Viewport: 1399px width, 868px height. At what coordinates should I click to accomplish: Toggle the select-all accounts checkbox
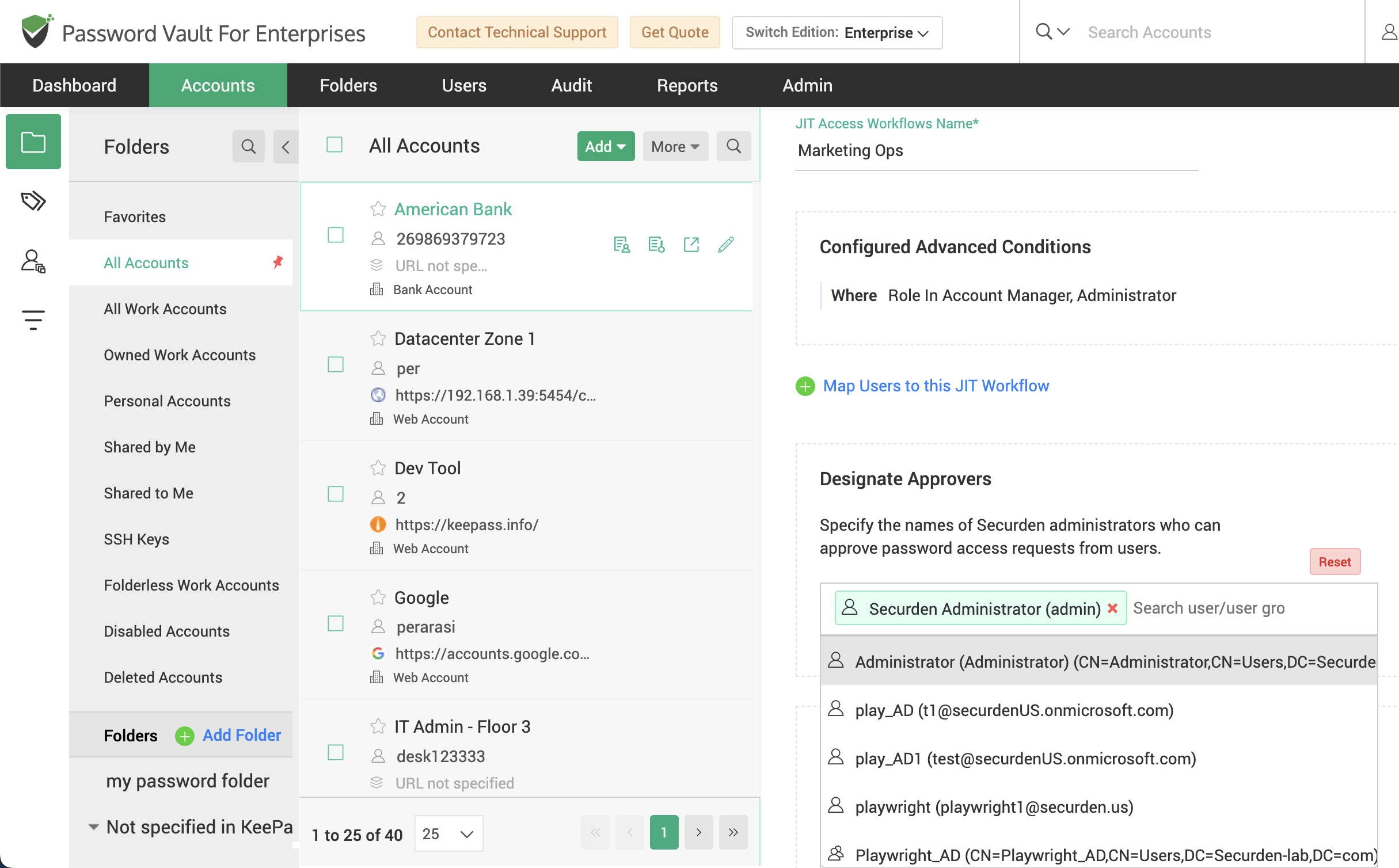334,144
